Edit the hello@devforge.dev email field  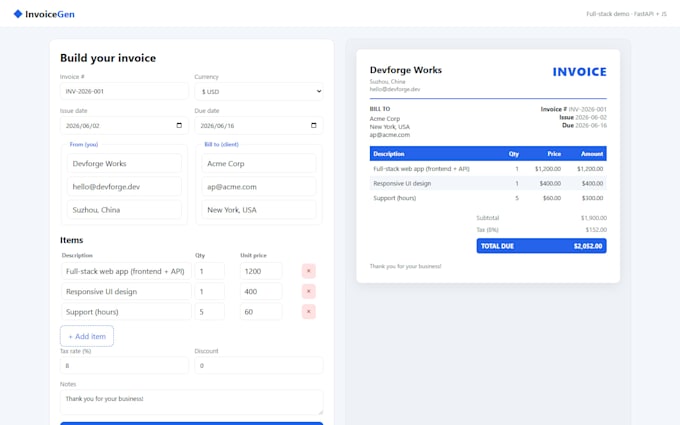124,186
